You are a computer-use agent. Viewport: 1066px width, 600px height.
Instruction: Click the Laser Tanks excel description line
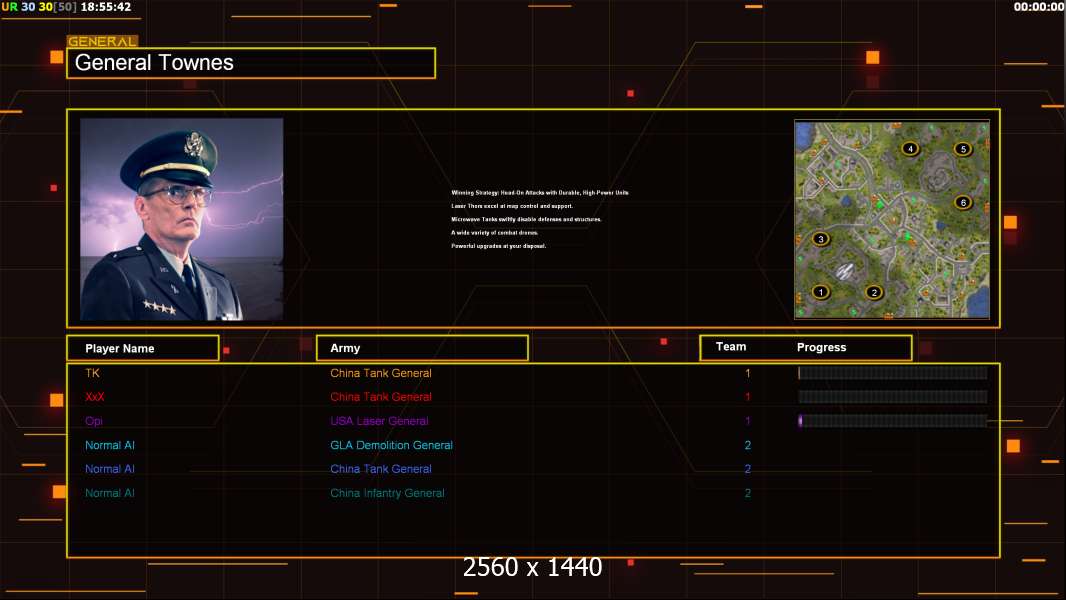(x=512, y=206)
